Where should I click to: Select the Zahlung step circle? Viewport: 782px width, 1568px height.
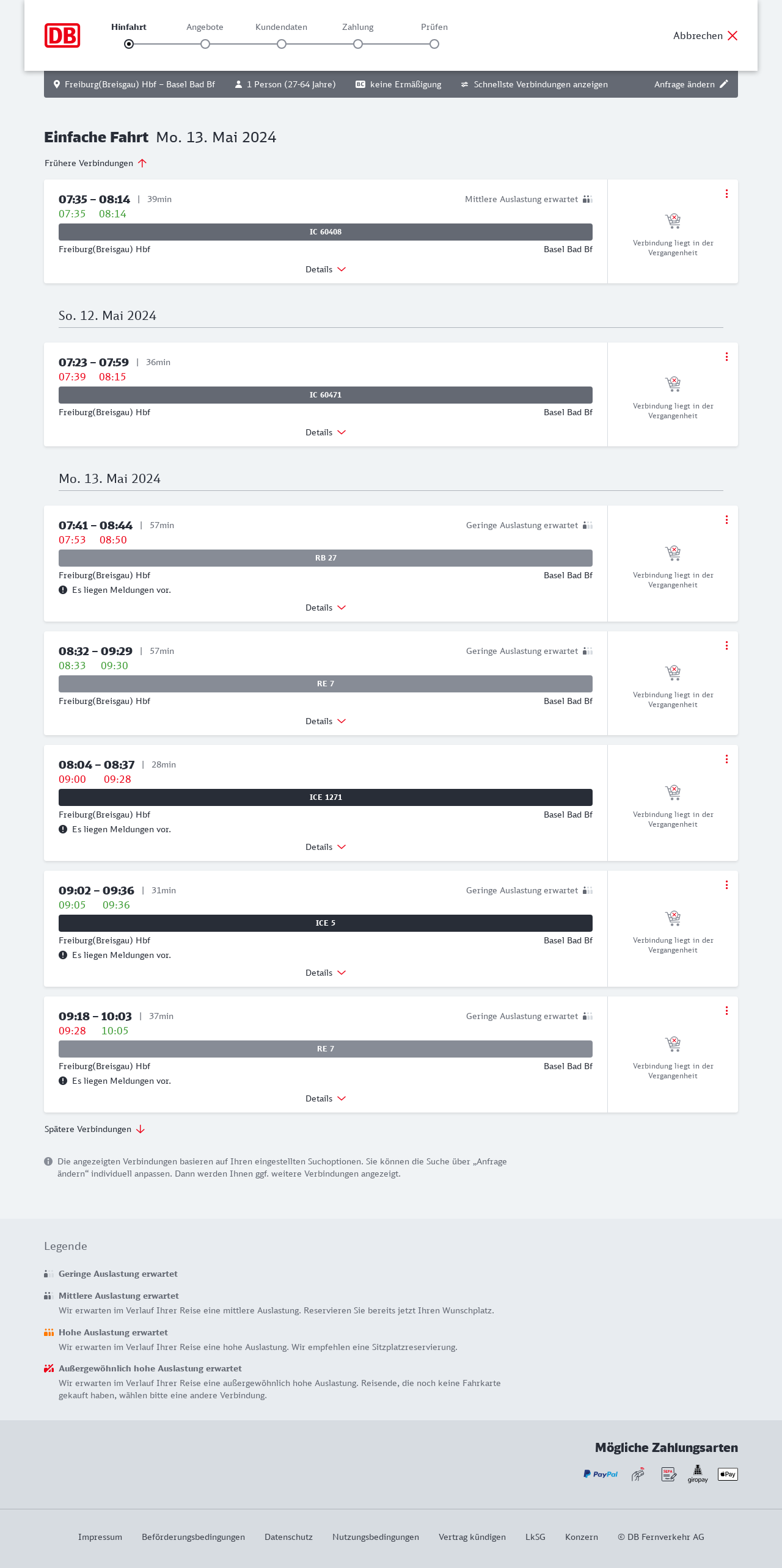(358, 44)
